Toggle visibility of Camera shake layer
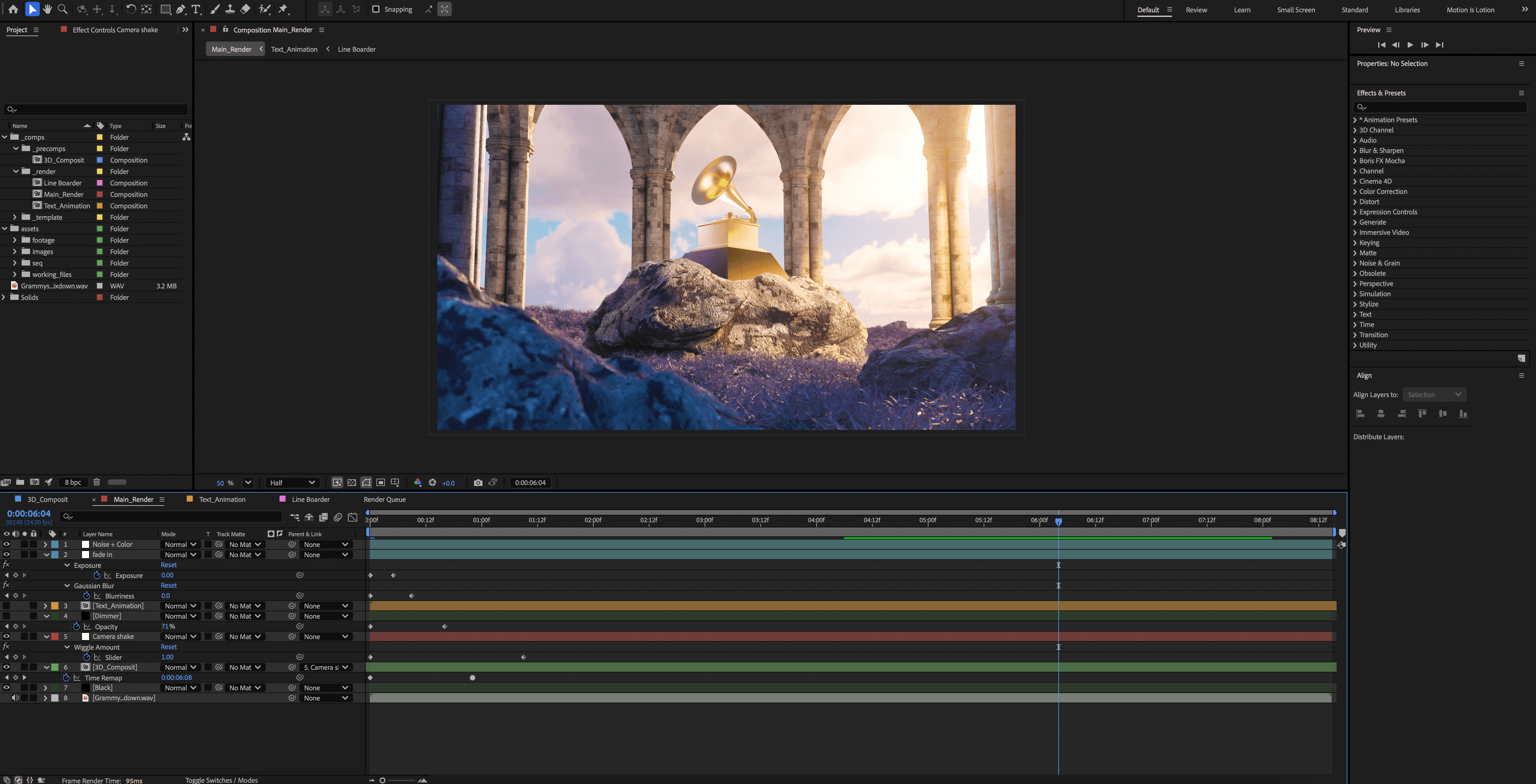 pos(7,636)
